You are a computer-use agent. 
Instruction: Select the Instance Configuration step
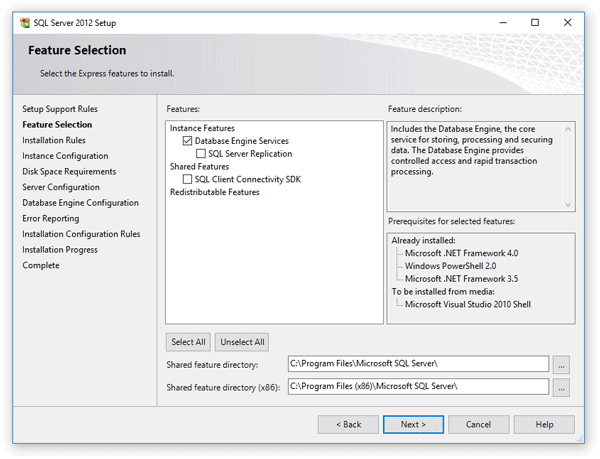pos(65,156)
